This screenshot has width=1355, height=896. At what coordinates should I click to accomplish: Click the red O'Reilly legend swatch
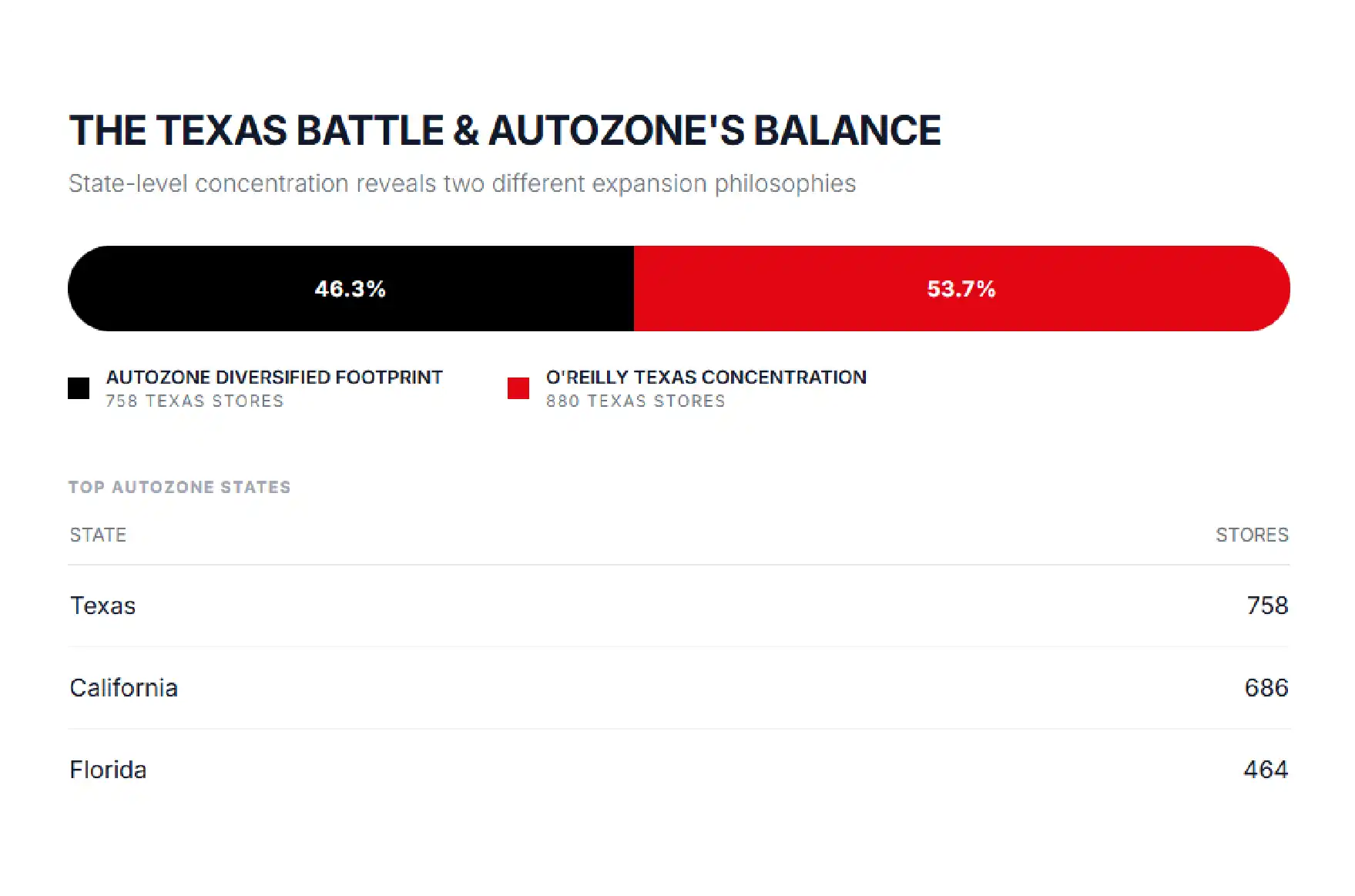click(x=518, y=388)
